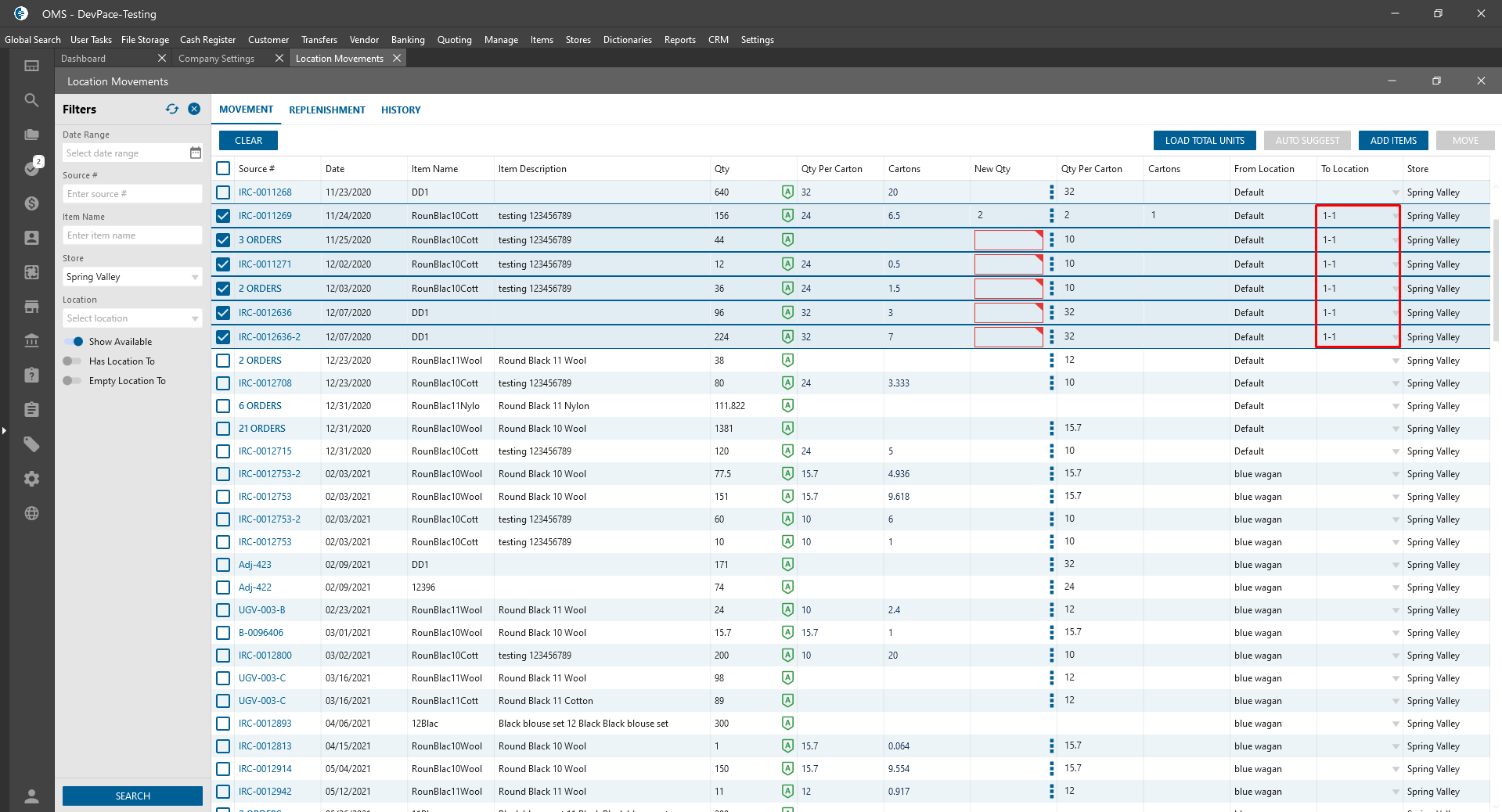Uncheck the IRC-0011269 row checkbox
The width and height of the screenshot is (1502, 812).
(223, 216)
